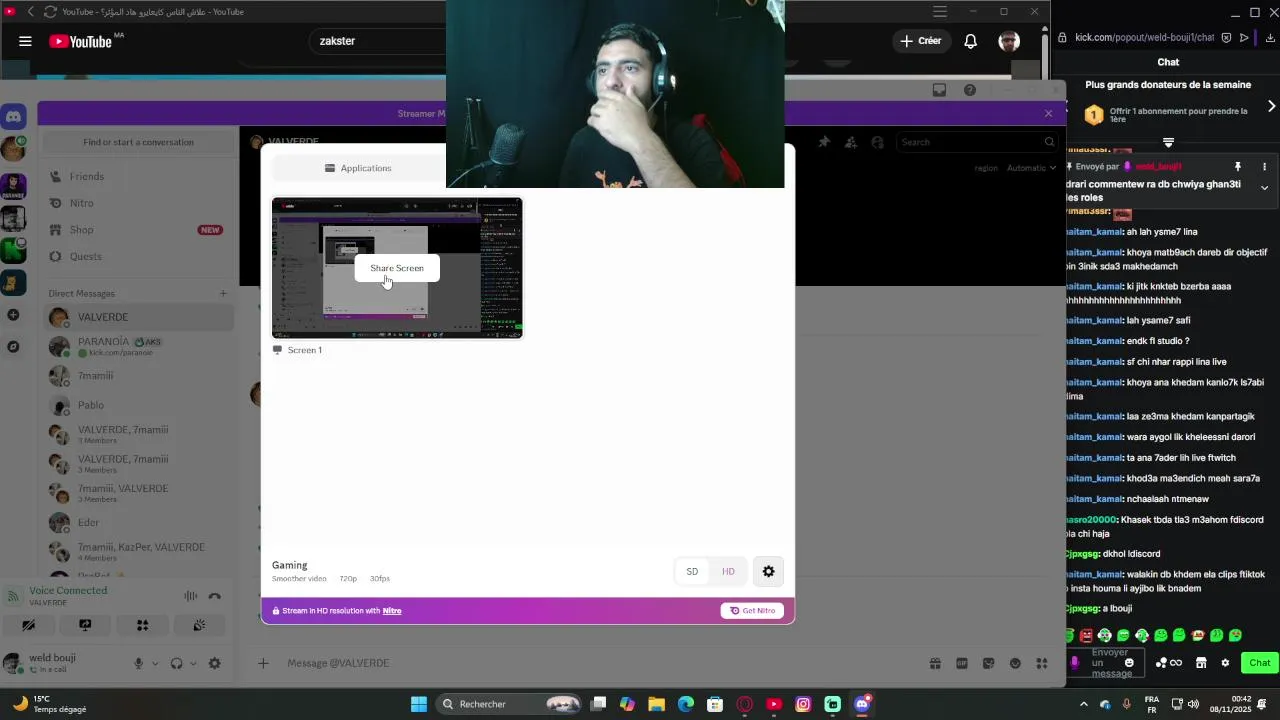Switch to the Applications tab
The width and height of the screenshot is (1280, 720).
358,168
